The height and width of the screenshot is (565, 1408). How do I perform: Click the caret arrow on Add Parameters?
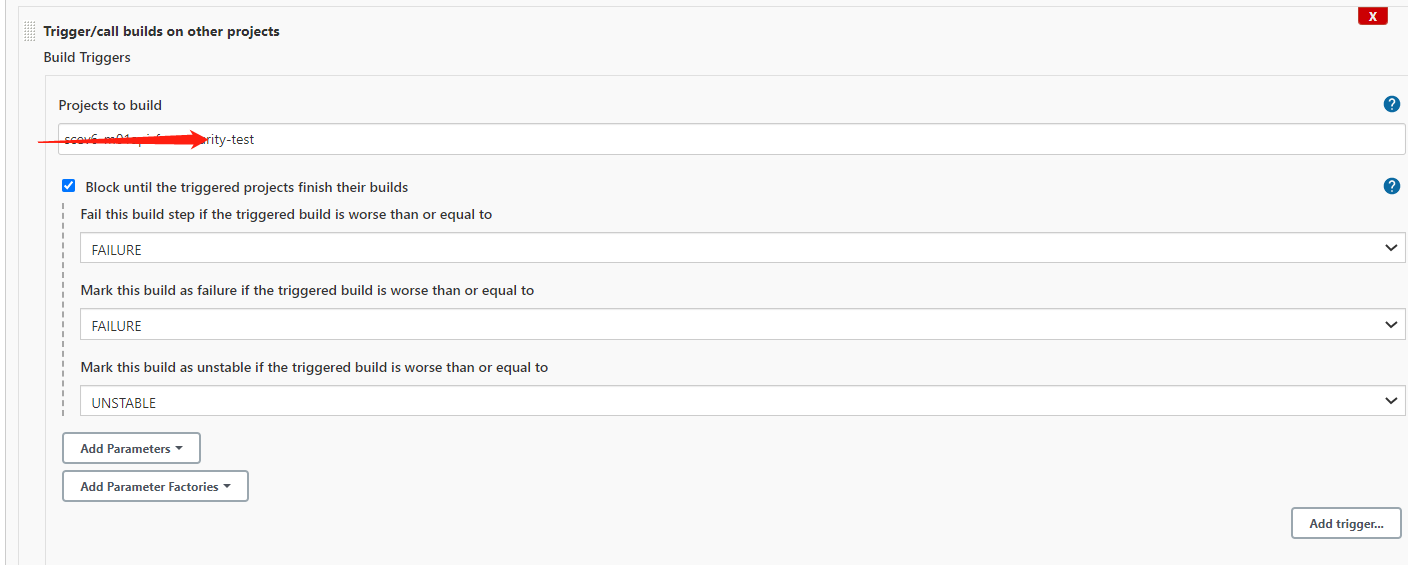click(x=179, y=449)
